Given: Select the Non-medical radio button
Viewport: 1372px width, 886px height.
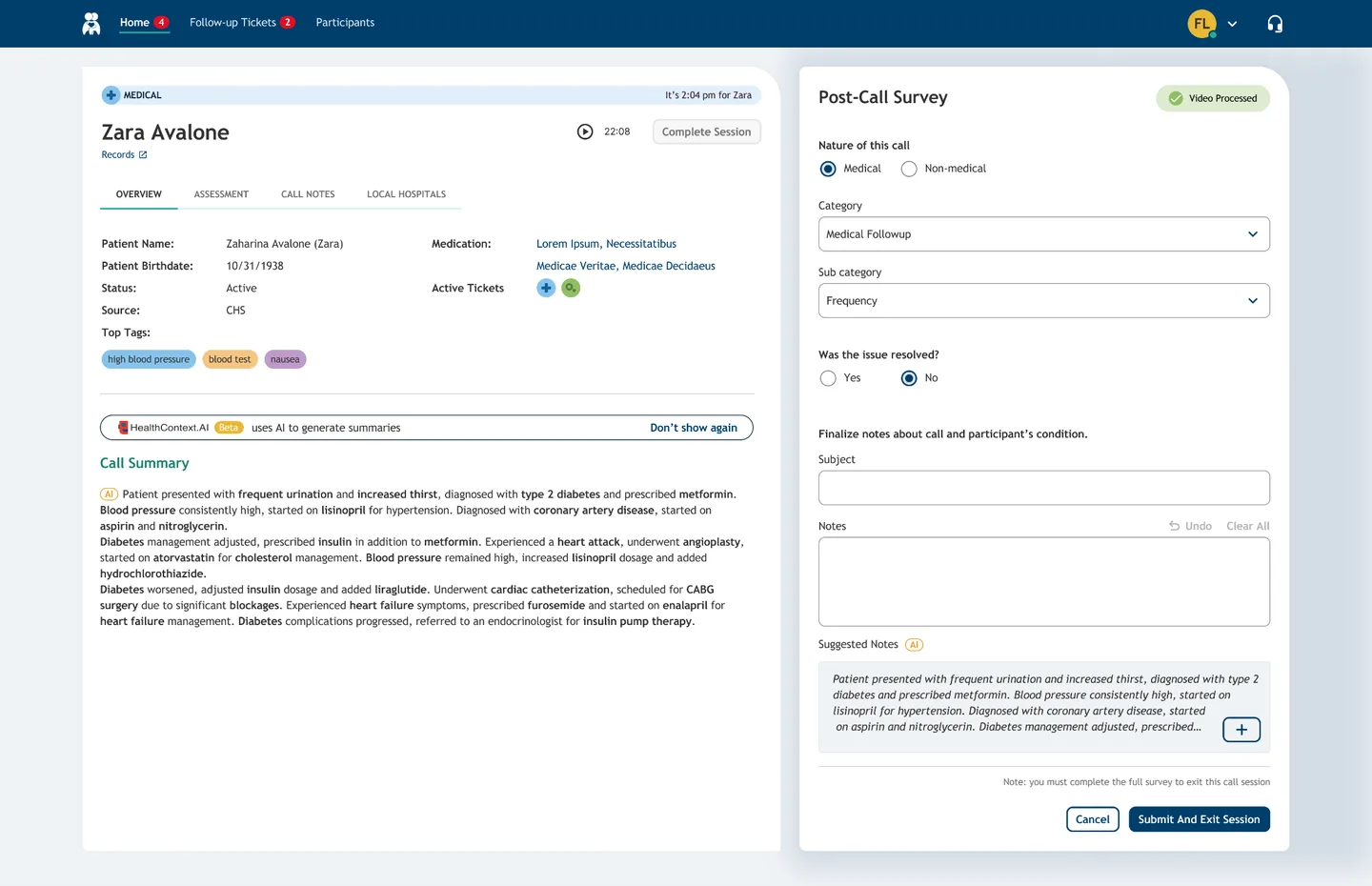Looking at the screenshot, I should coord(909,169).
